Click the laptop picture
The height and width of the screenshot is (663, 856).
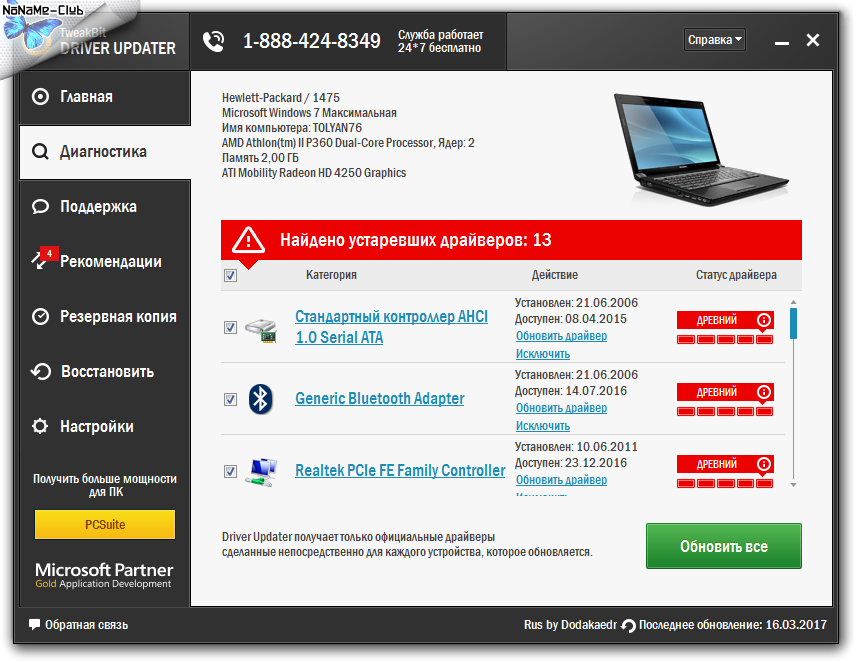click(x=700, y=149)
